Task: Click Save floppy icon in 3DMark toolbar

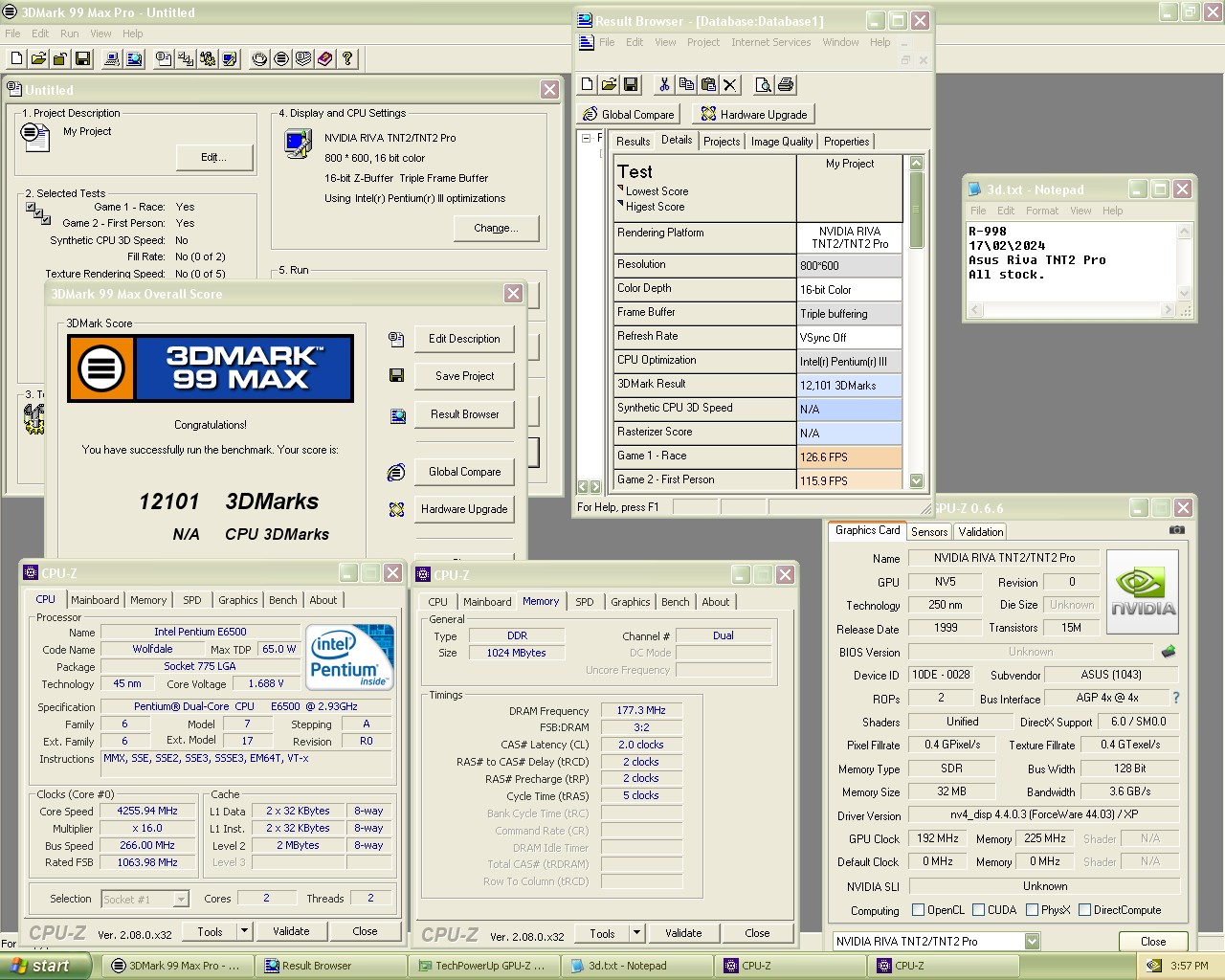Action: 83,58
